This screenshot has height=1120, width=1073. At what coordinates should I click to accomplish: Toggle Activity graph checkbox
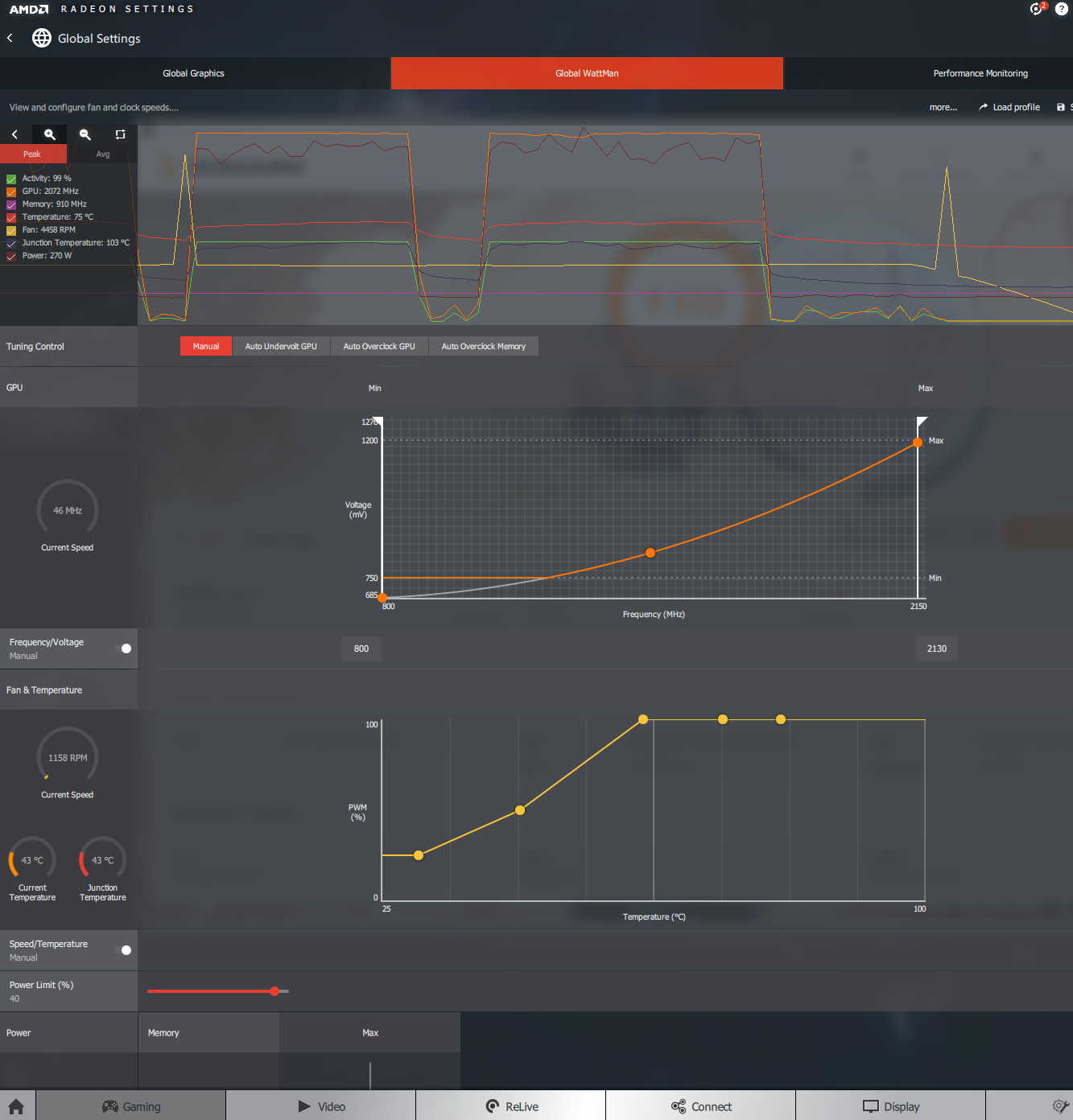click(11, 179)
